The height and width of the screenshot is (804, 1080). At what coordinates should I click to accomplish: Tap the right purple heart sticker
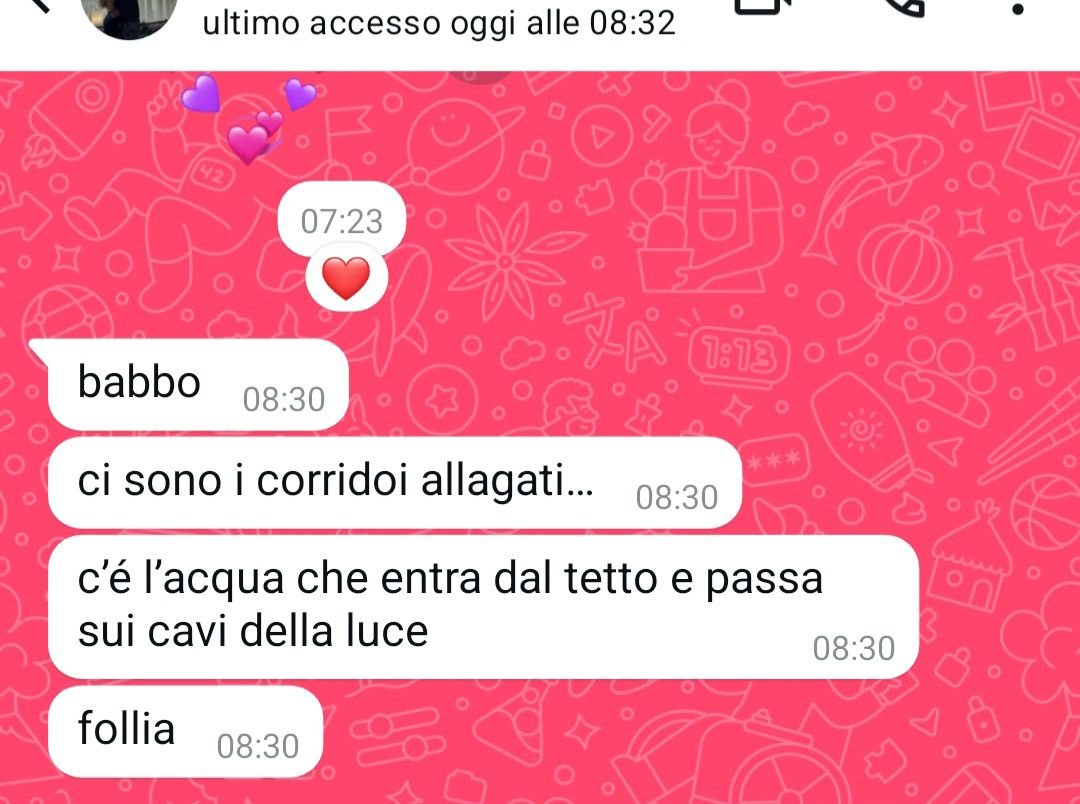coord(300,93)
